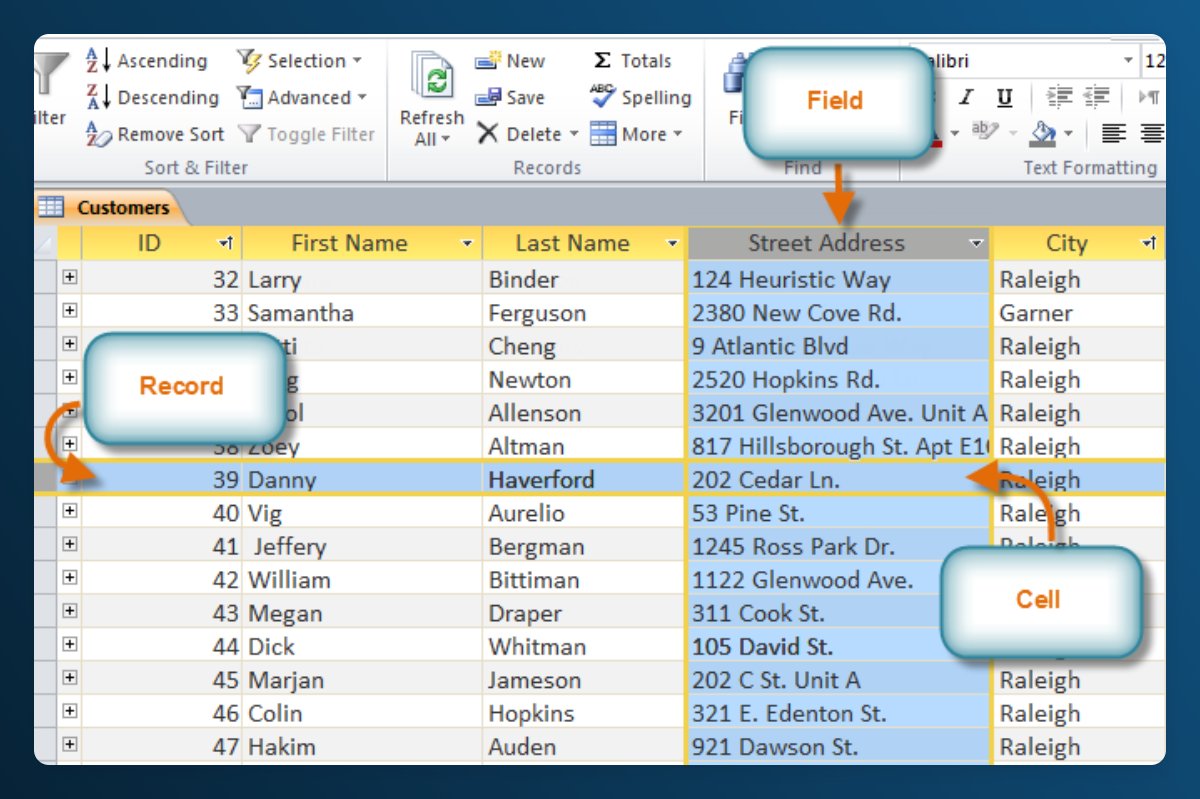Expand the subdatasheet for Samantha Ferguson
The width and height of the screenshot is (1200, 799).
click(x=69, y=311)
